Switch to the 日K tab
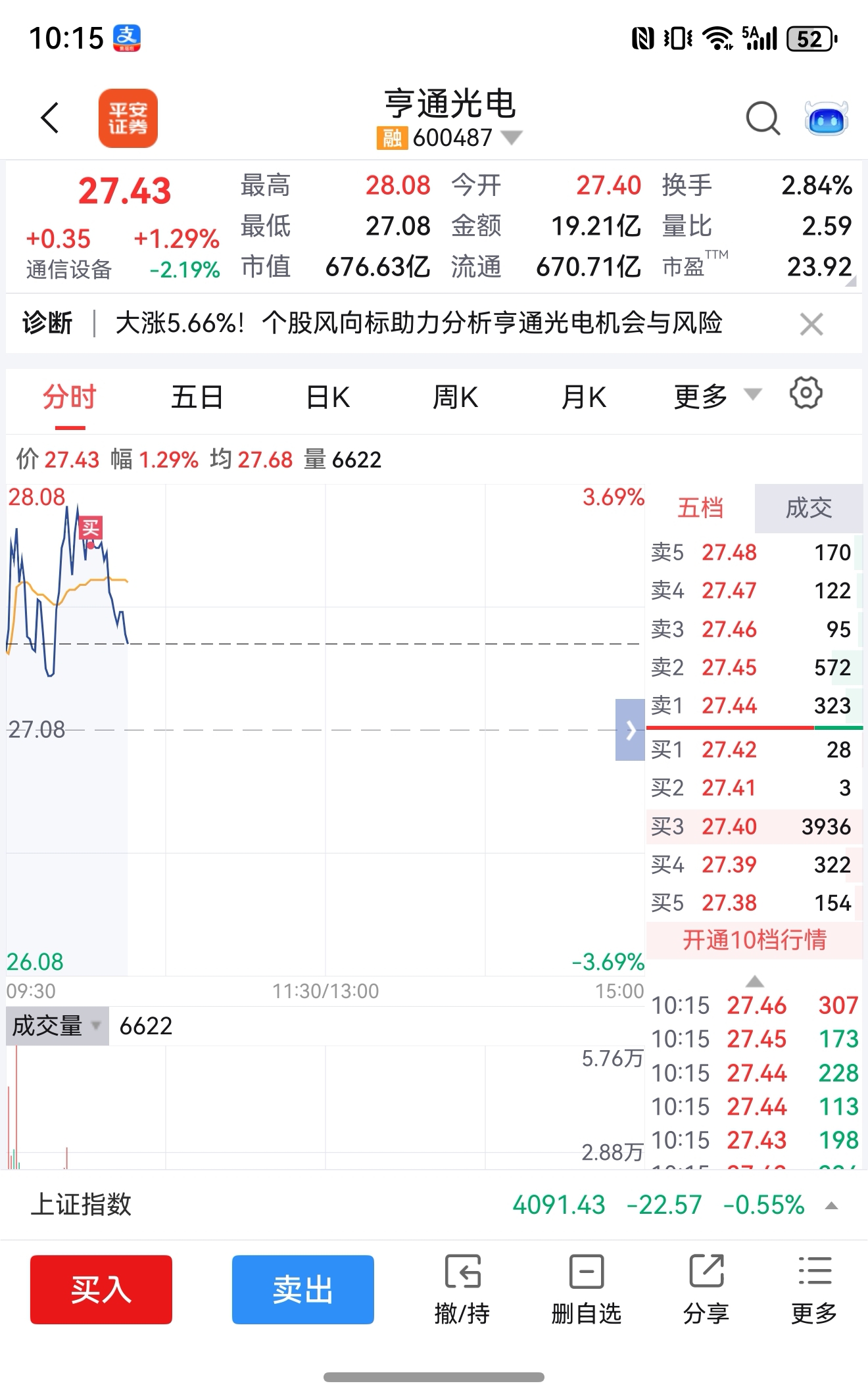 (x=327, y=397)
